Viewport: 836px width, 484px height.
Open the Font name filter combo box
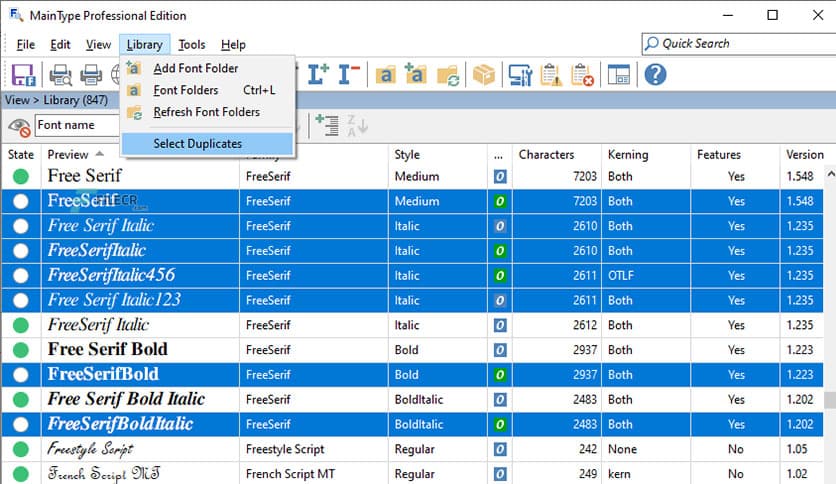pyautogui.click(x=78, y=125)
